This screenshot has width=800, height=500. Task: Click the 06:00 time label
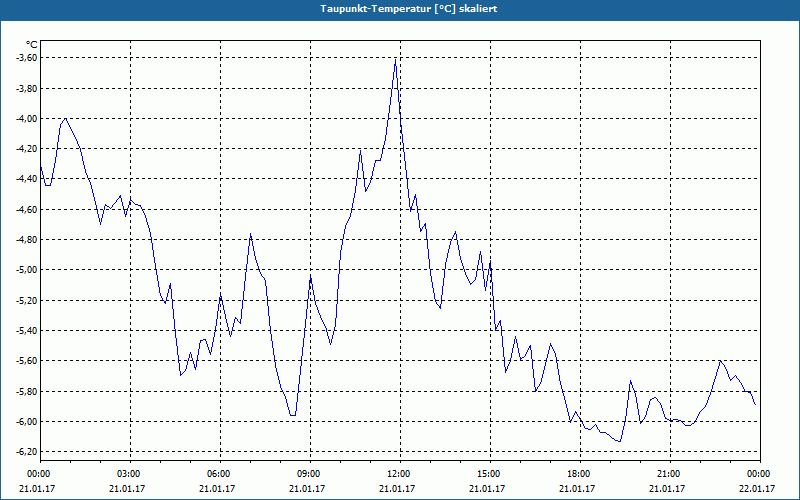(x=220, y=474)
